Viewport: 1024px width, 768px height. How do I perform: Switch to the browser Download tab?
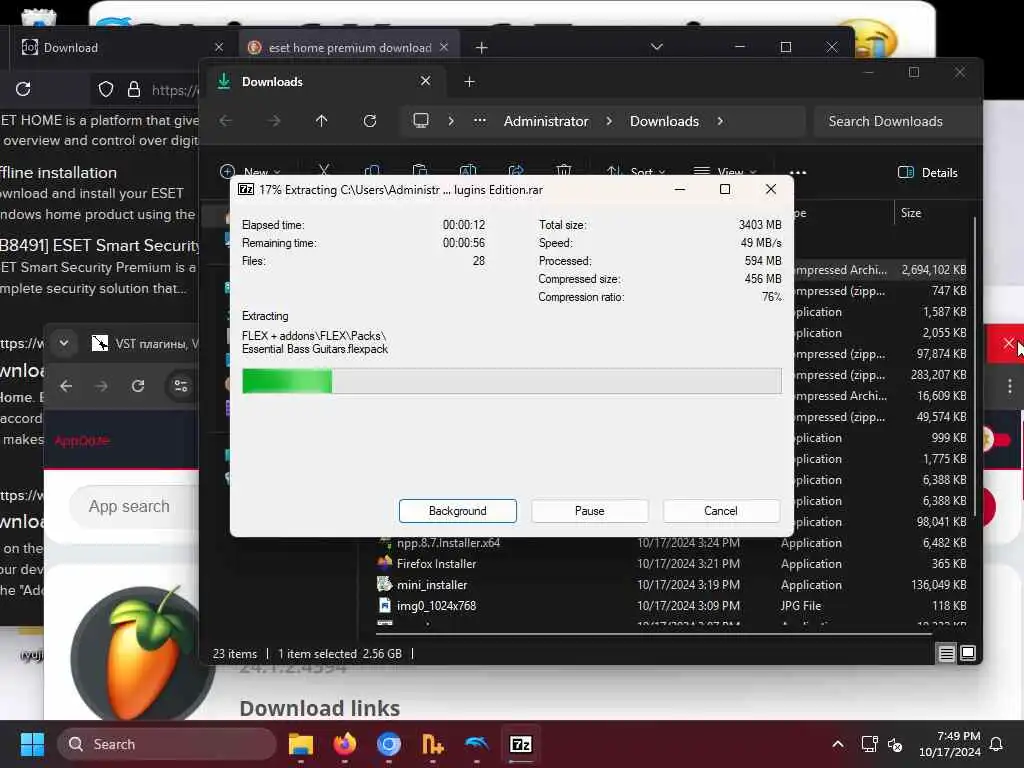(x=71, y=48)
